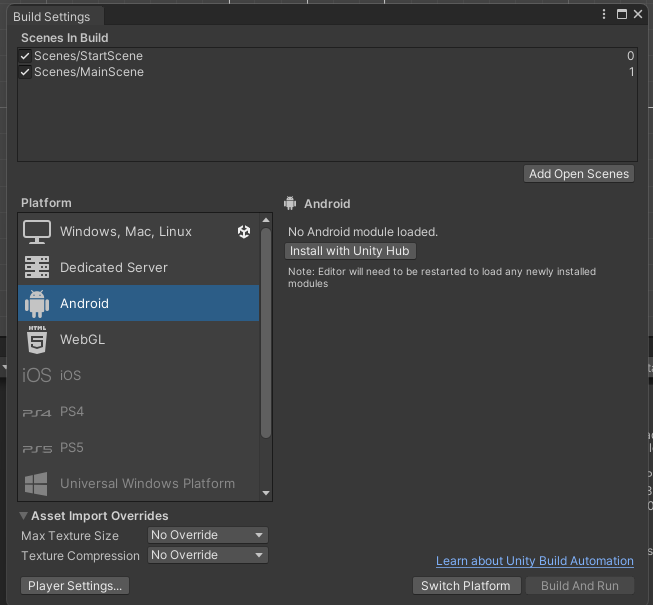Click the WebGL HTML5 shield icon
Screen dimensions: 653x605
pos(37,339)
